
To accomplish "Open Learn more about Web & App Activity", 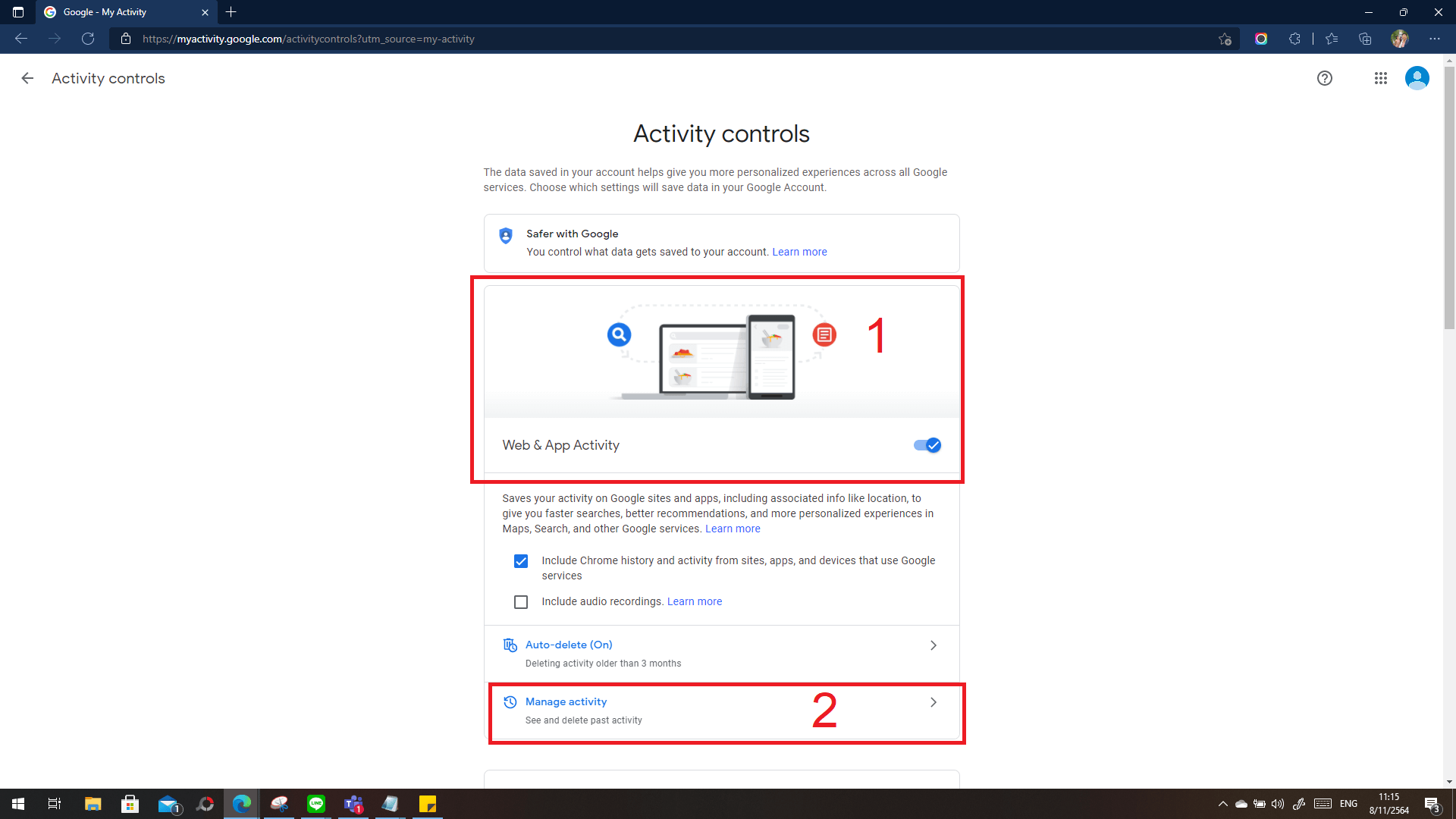I will [733, 529].
